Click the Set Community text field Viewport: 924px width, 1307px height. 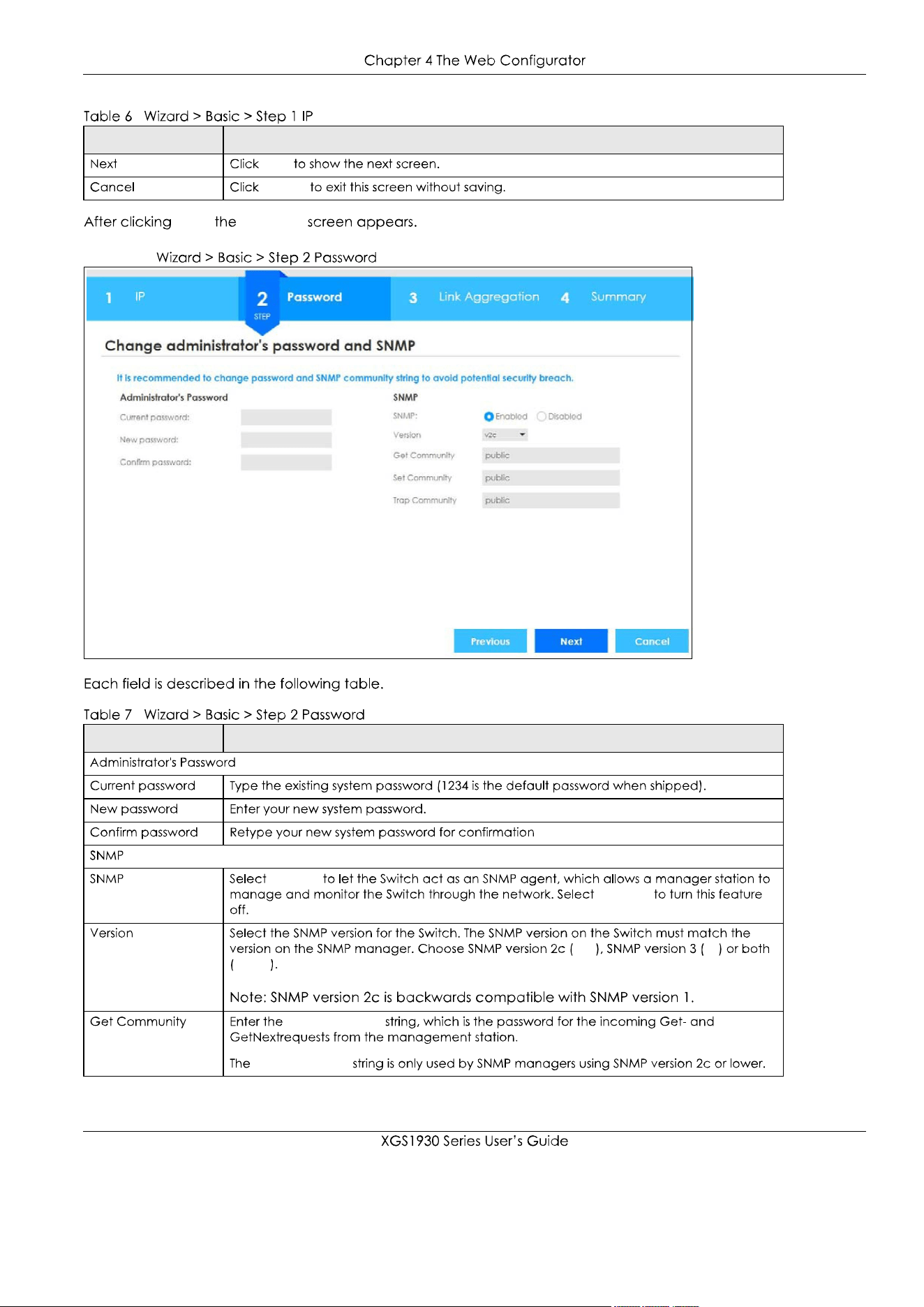pos(551,478)
